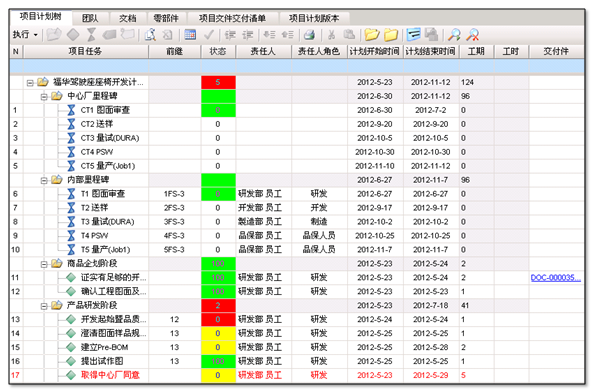The height and width of the screenshot is (390, 594).
Task: Click the grey hourglass milestone icon in toolbar
Action: [x=91, y=35]
